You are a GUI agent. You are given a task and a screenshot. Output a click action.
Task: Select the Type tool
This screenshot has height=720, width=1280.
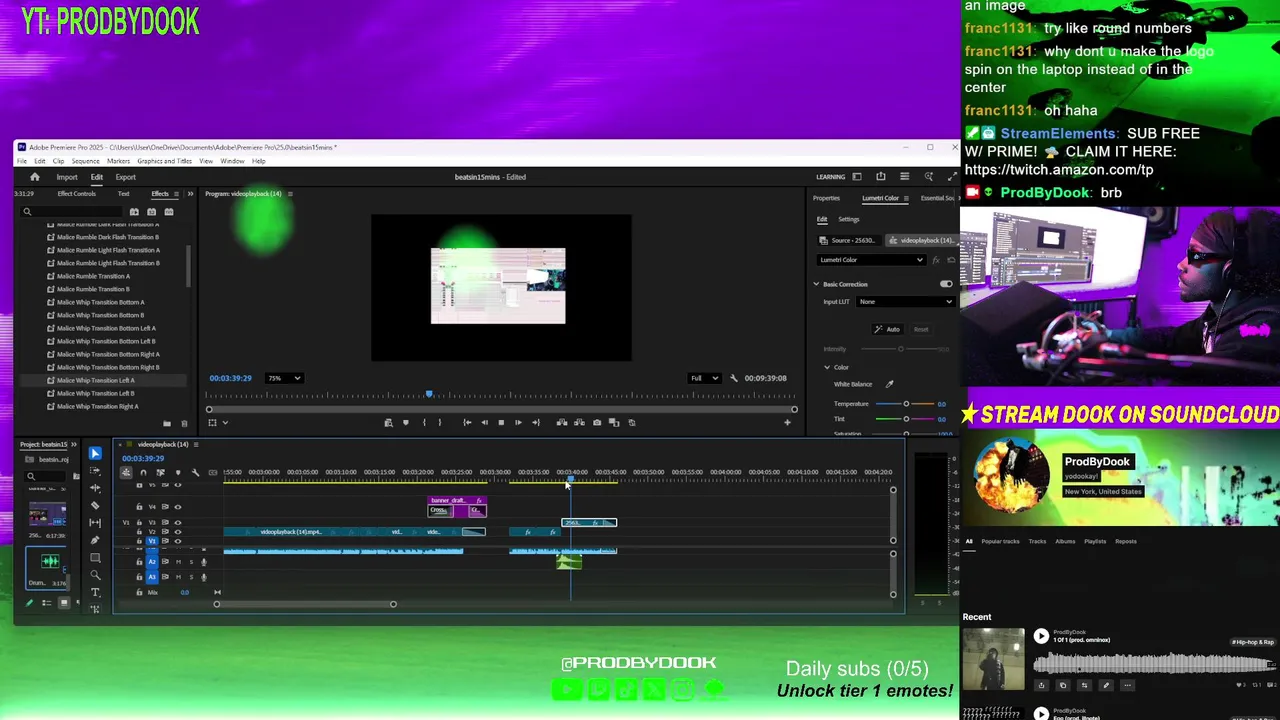(95, 592)
